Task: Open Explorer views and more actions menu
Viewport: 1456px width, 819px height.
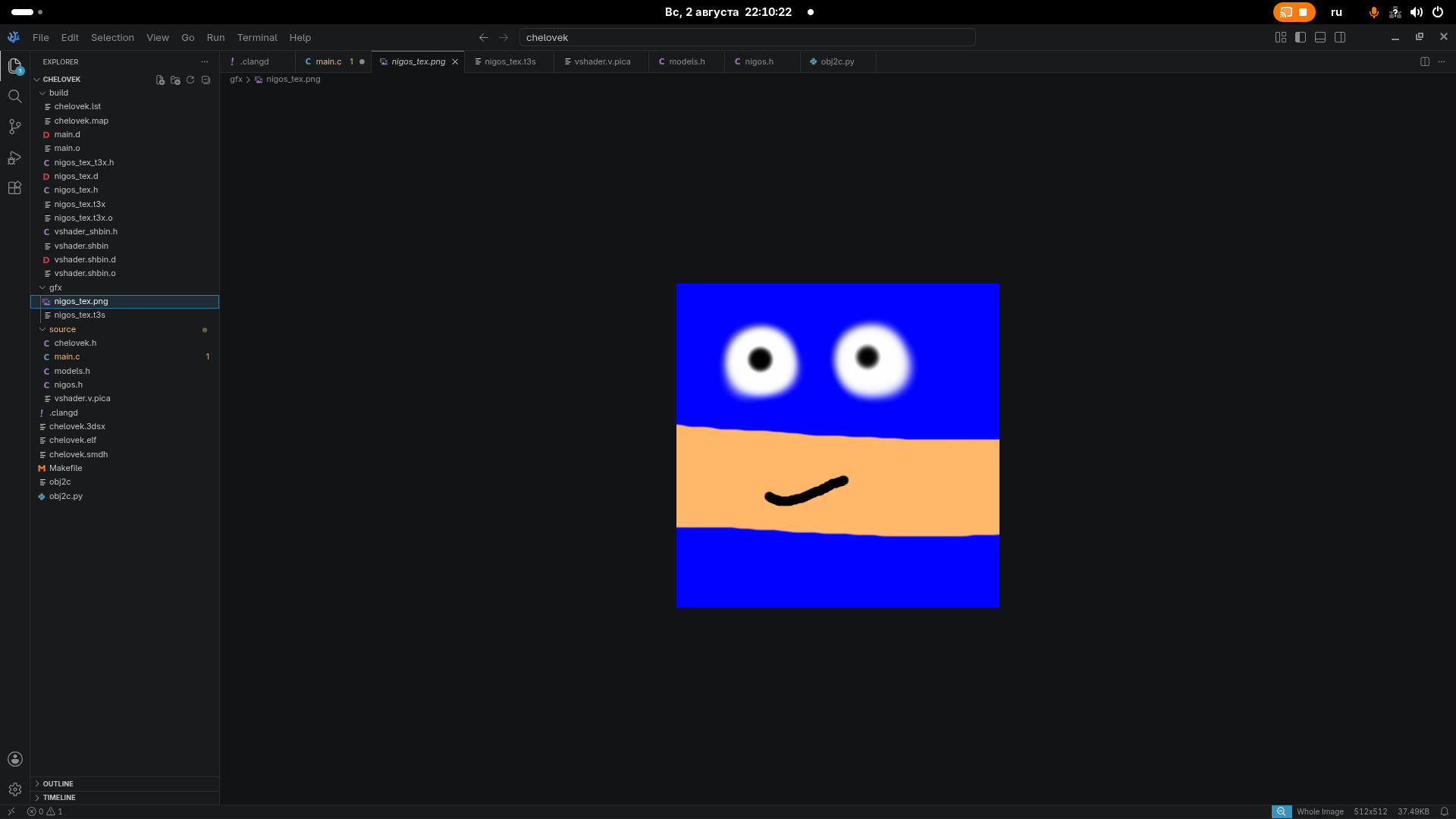Action: (204, 62)
